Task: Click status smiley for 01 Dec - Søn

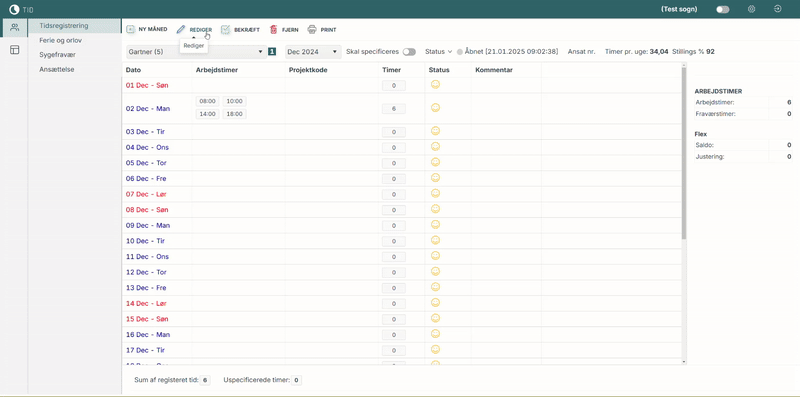Action: (x=435, y=85)
